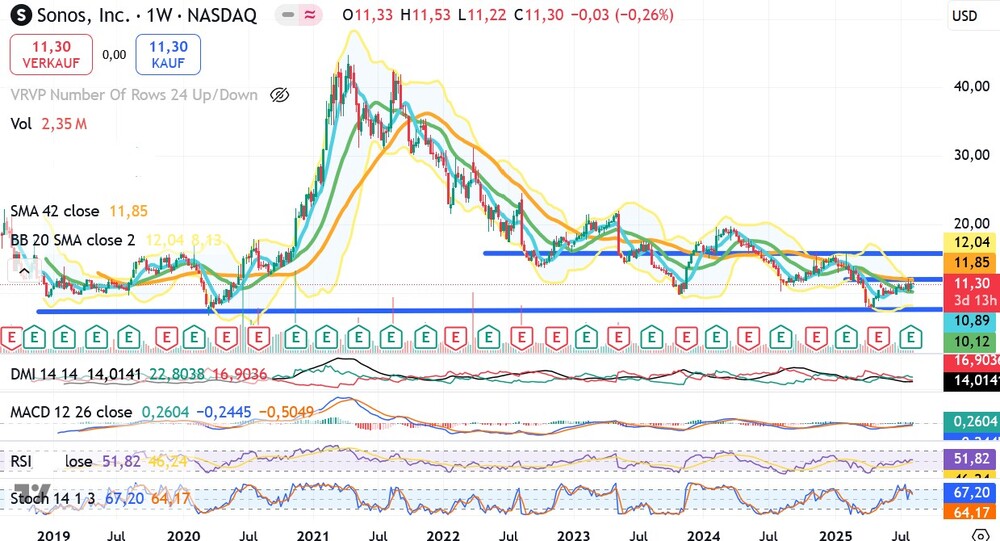Click the −0,03 (−0,26%) change value
The image size is (1000, 541).
coord(622,15)
